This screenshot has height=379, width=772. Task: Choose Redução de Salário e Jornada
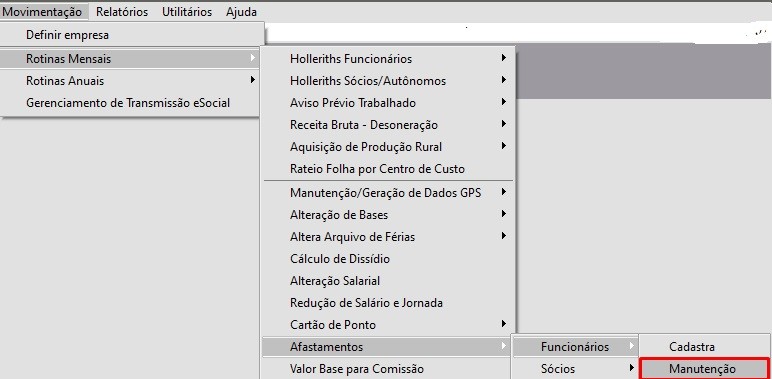click(x=388, y=303)
